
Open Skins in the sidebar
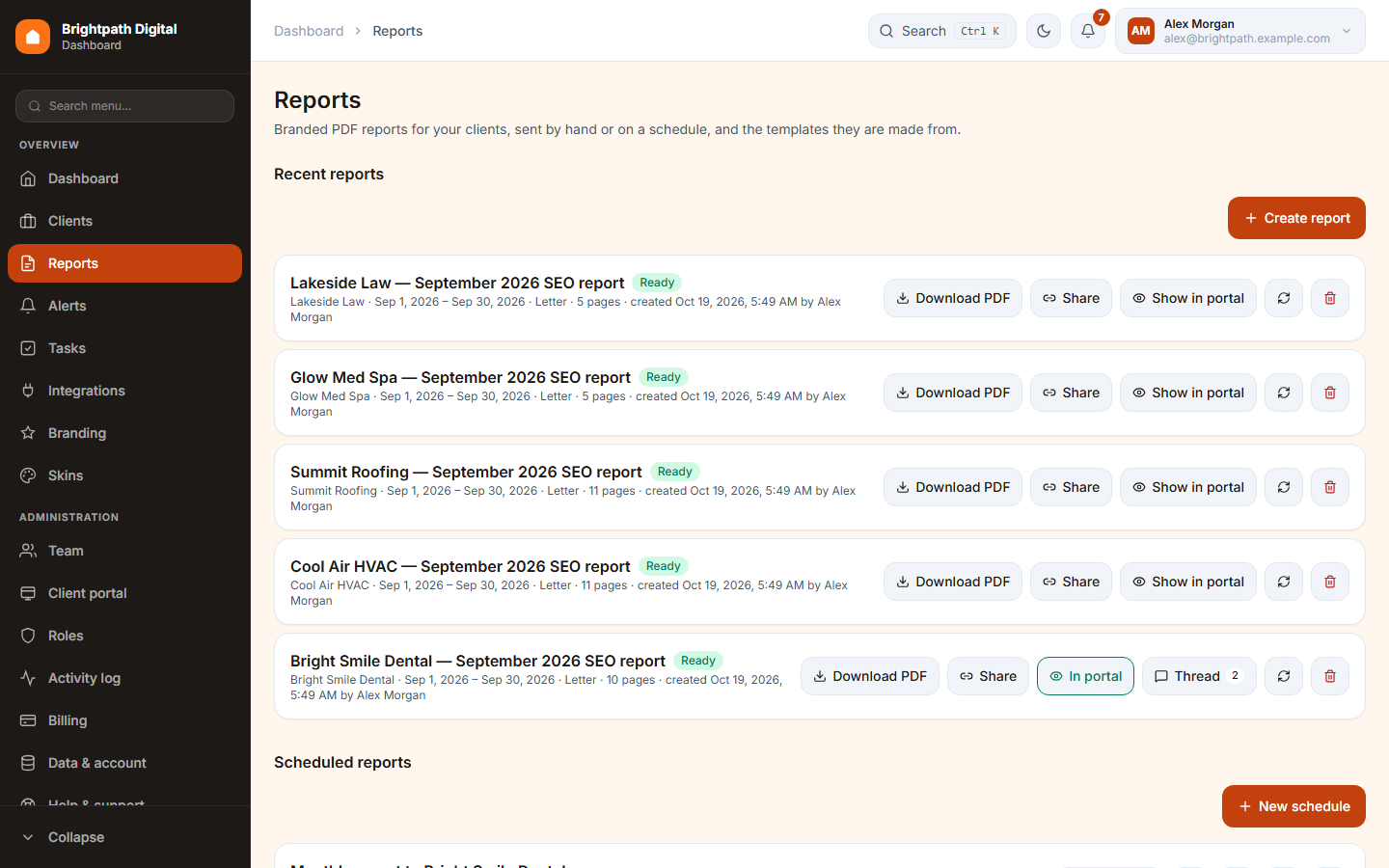point(125,475)
